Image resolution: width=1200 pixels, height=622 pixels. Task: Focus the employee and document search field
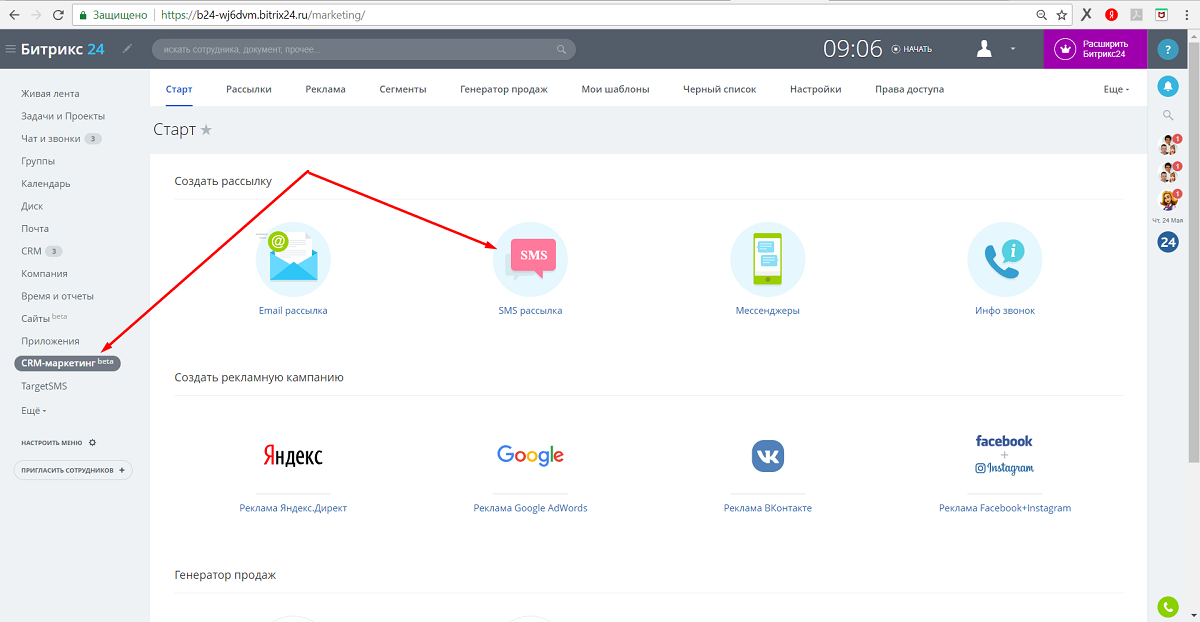(364, 49)
